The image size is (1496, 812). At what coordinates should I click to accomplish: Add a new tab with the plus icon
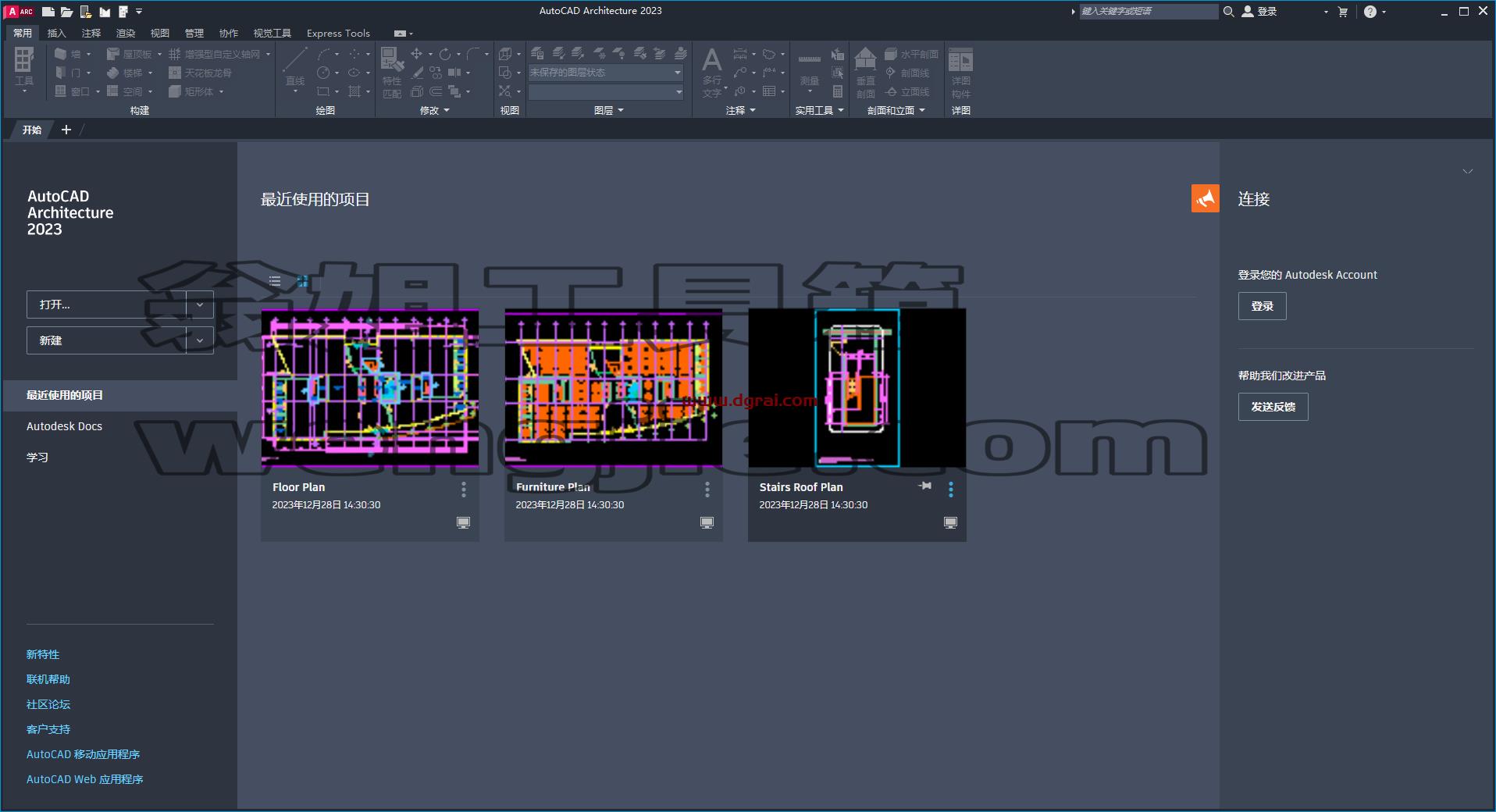pos(66,130)
